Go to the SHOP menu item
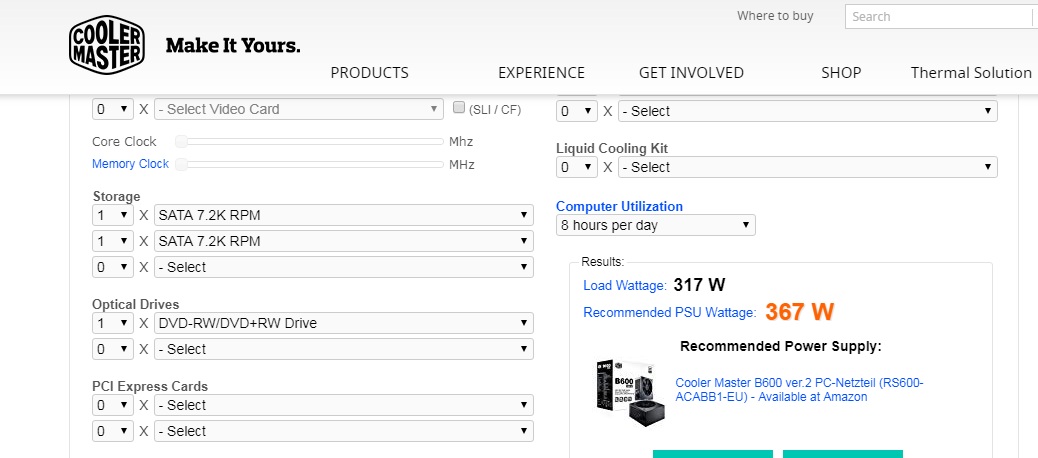The width and height of the screenshot is (1038, 458). (841, 72)
